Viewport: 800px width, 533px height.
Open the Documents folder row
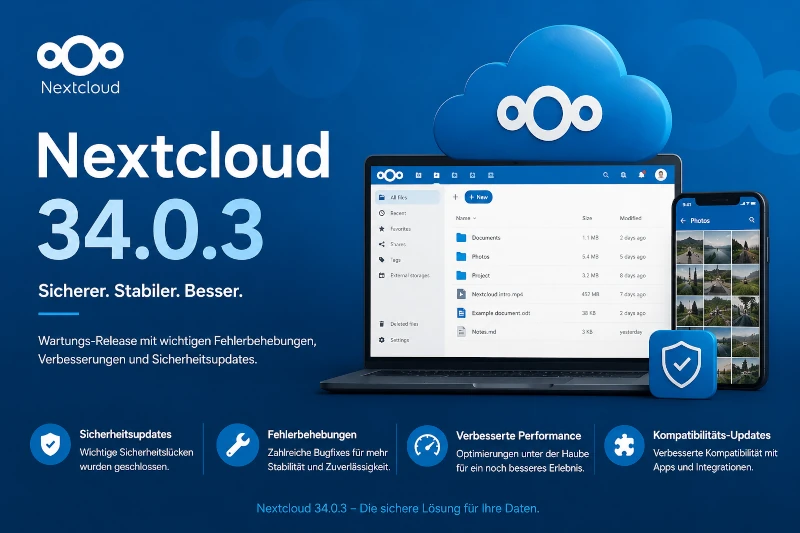(551, 238)
